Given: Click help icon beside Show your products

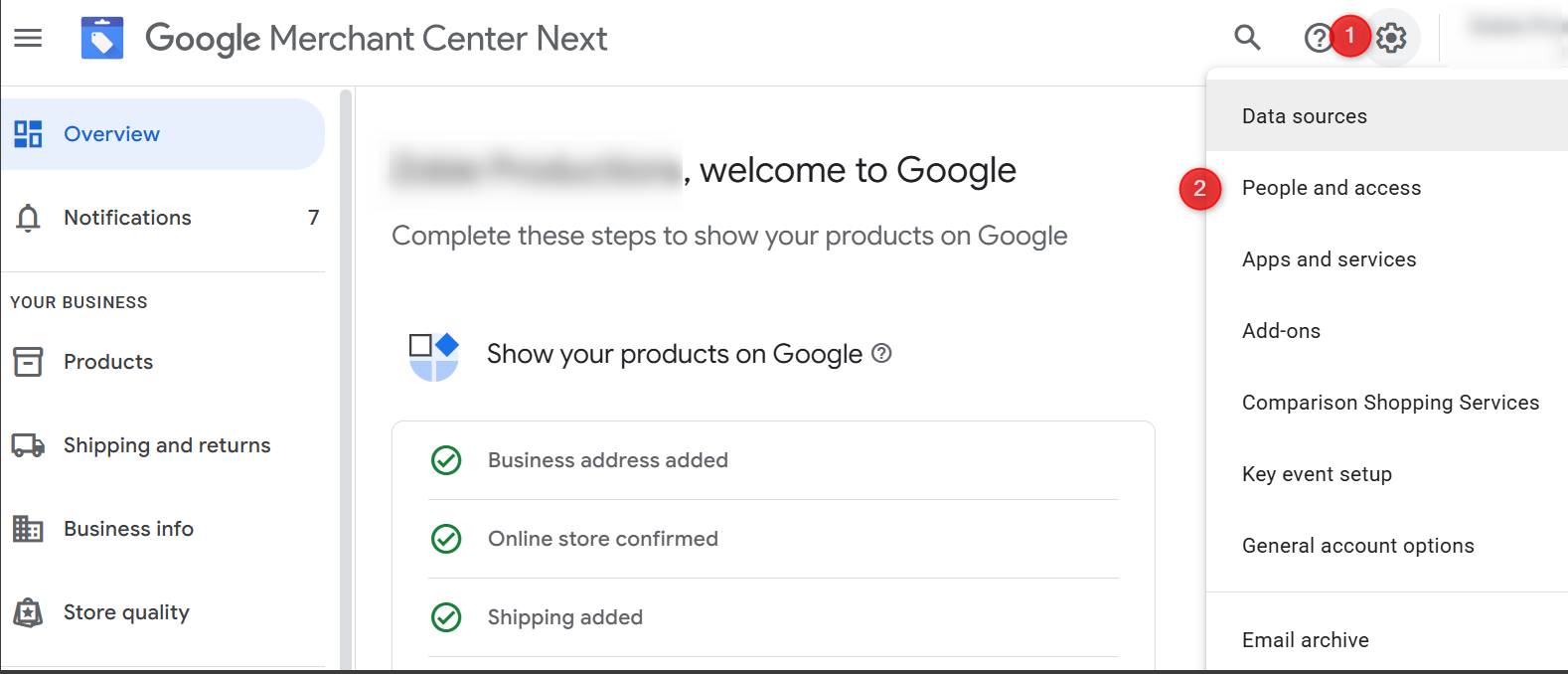Looking at the screenshot, I should pyautogui.click(x=881, y=353).
